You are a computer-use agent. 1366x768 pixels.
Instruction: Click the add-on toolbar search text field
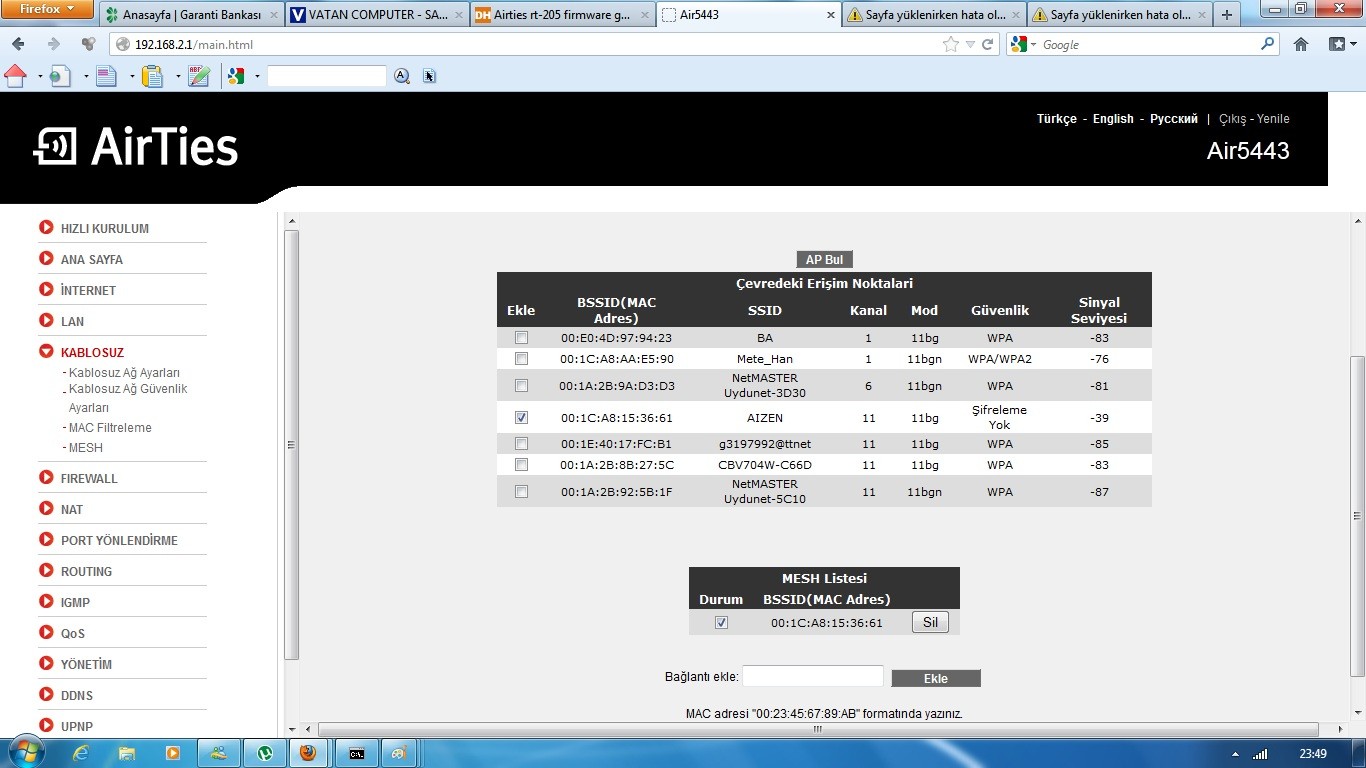click(x=327, y=76)
